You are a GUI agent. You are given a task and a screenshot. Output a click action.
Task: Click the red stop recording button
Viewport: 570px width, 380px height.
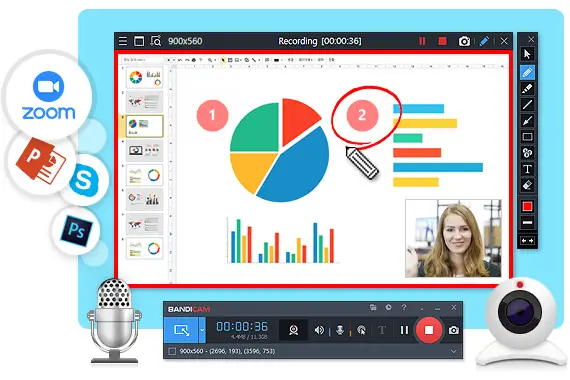[429, 330]
